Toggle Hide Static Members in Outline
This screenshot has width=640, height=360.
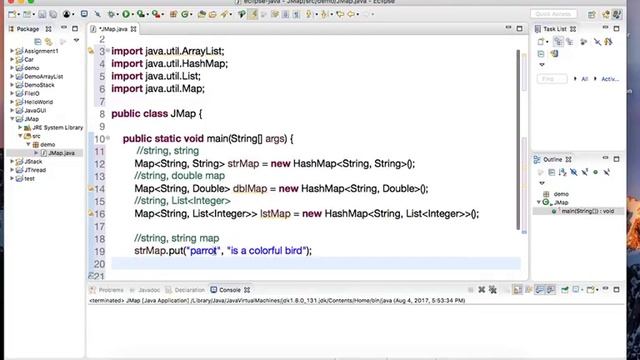(x=584, y=172)
